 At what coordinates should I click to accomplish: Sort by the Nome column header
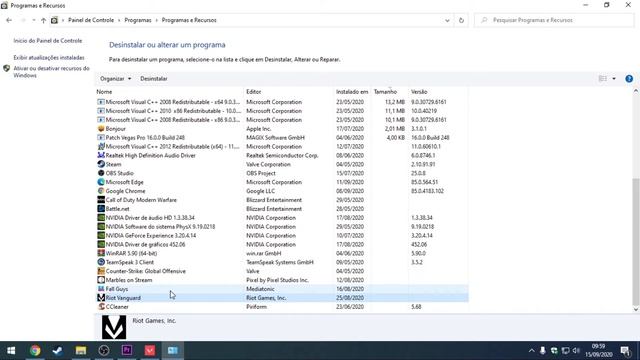[x=169, y=92]
